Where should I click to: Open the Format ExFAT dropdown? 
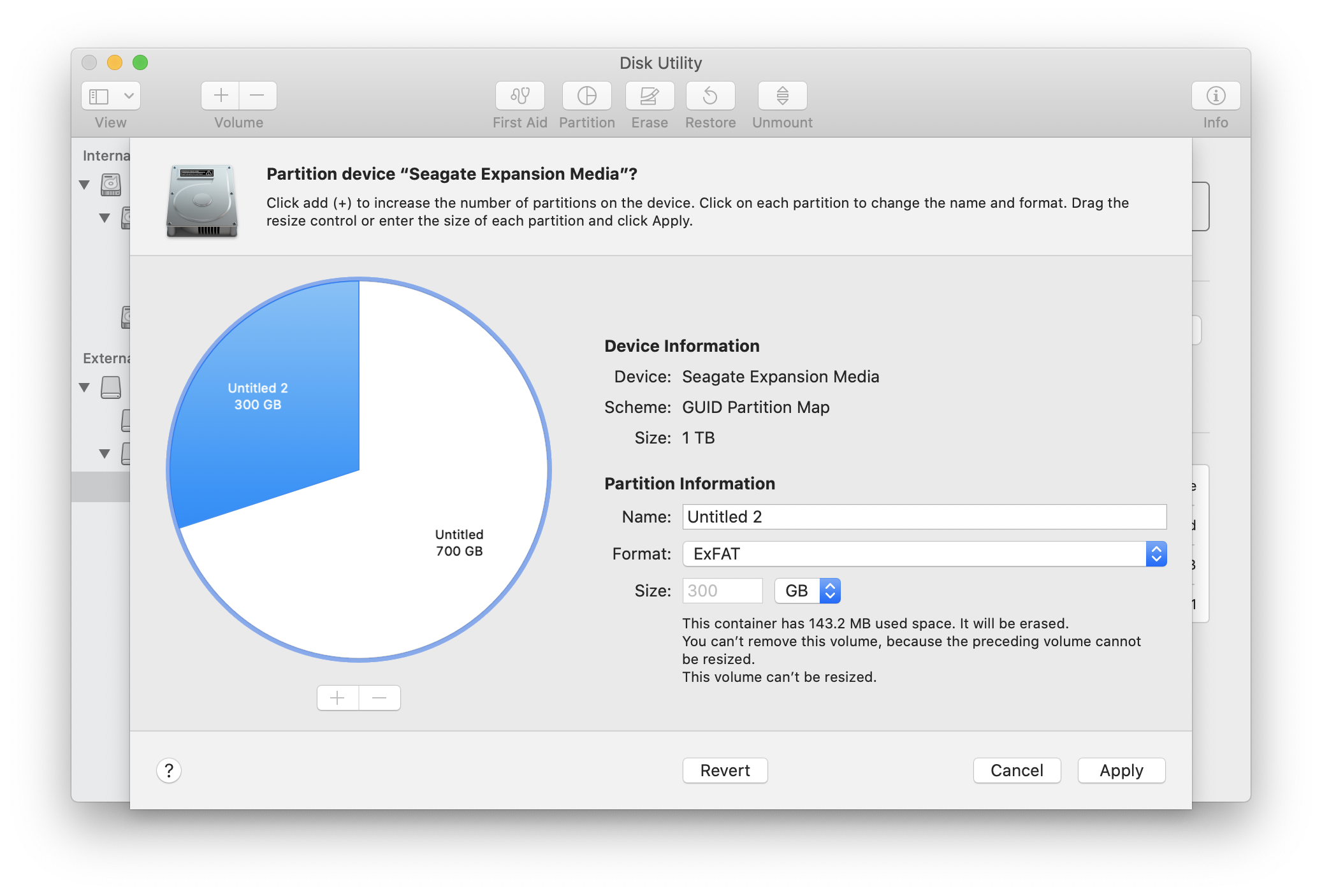tap(924, 554)
